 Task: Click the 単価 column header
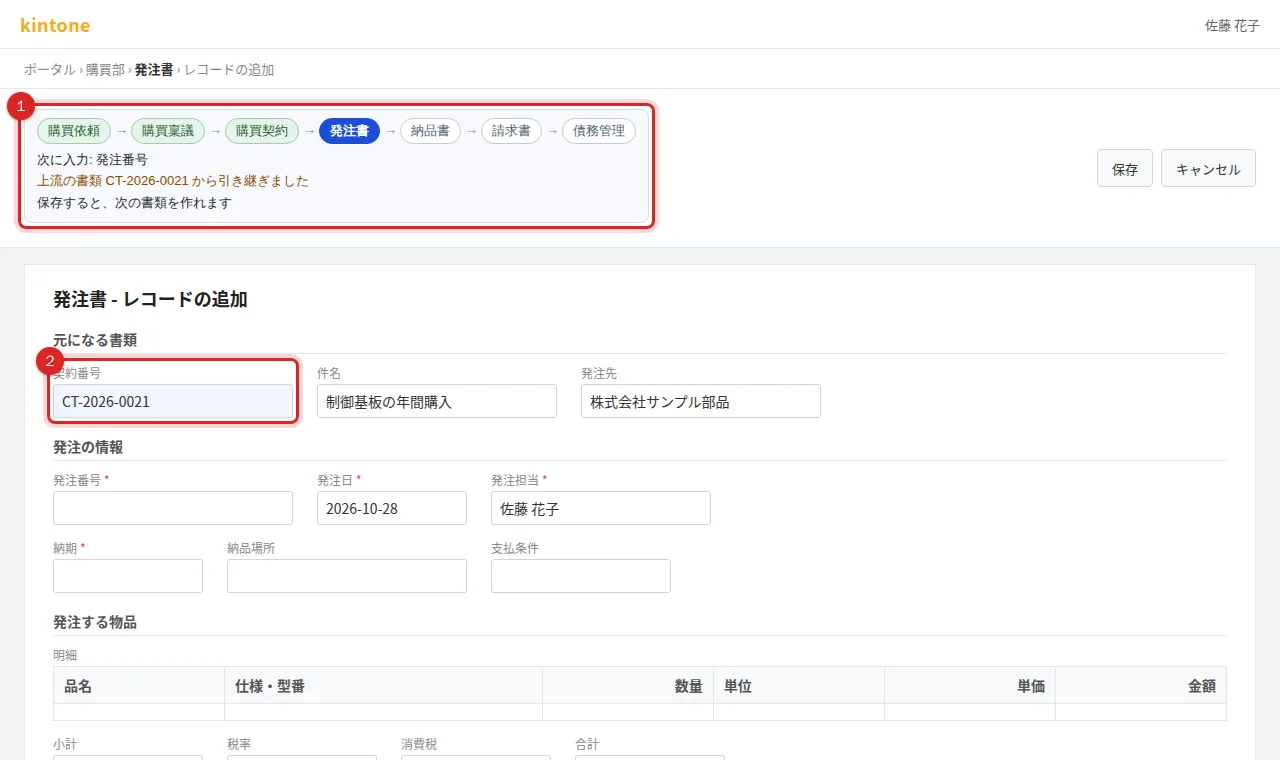click(x=970, y=685)
